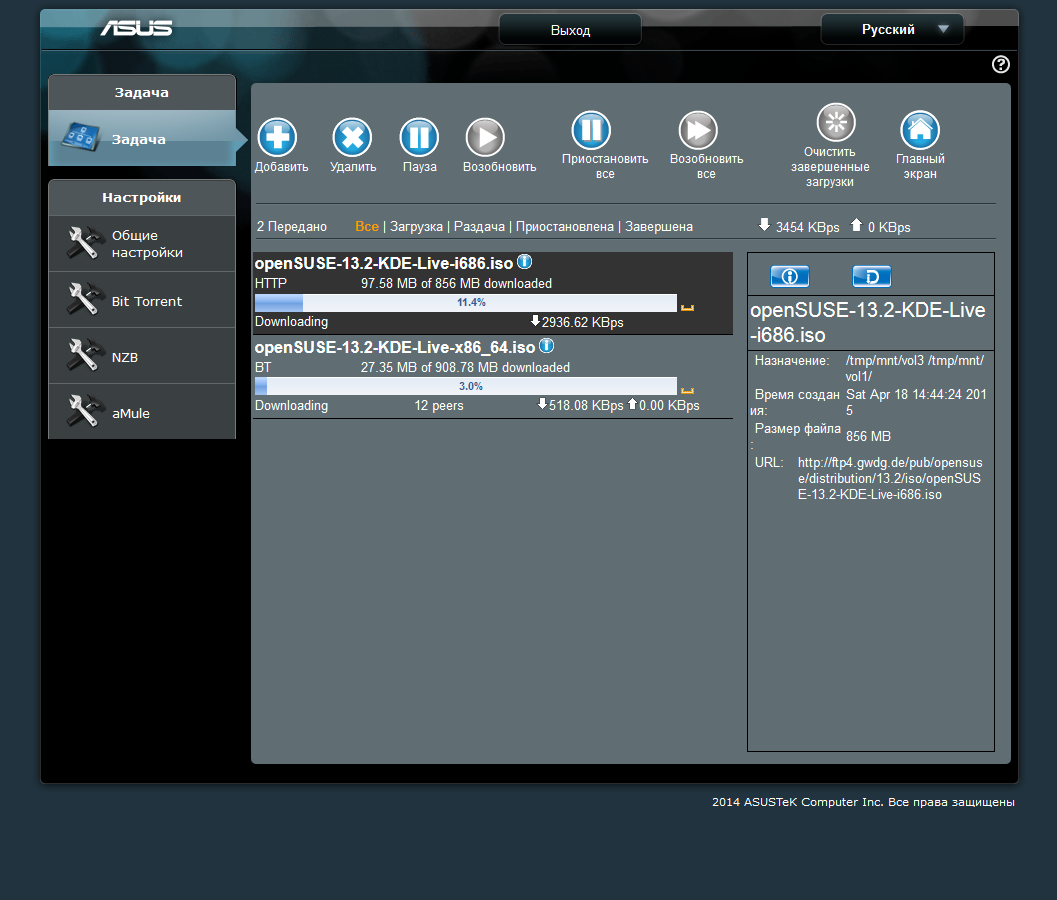
Task: Click the tools icon next to Общие настройки
Action: click(84, 243)
